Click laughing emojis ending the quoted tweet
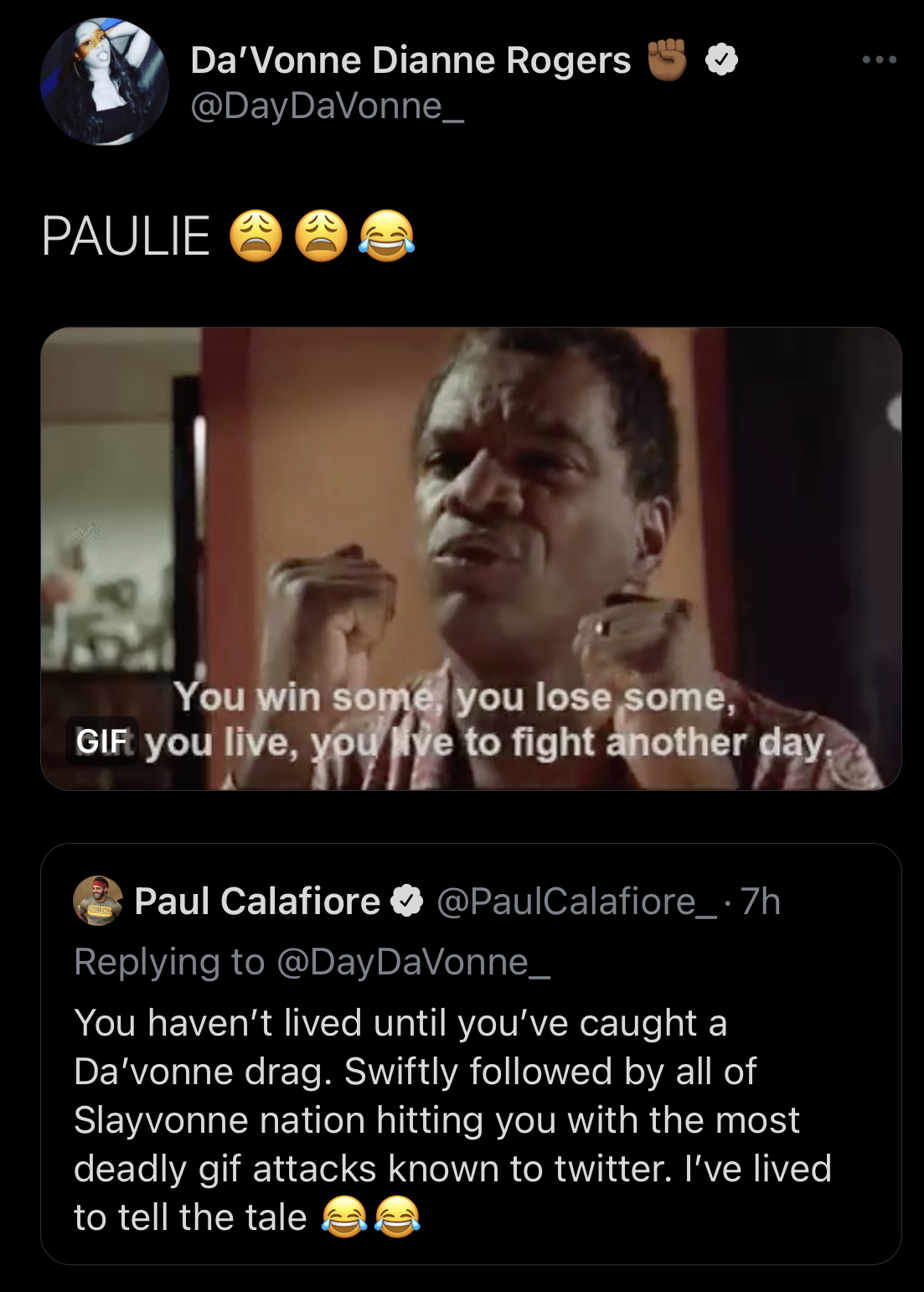Image resolution: width=924 pixels, height=1292 pixels. click(x=370, y=1217)
